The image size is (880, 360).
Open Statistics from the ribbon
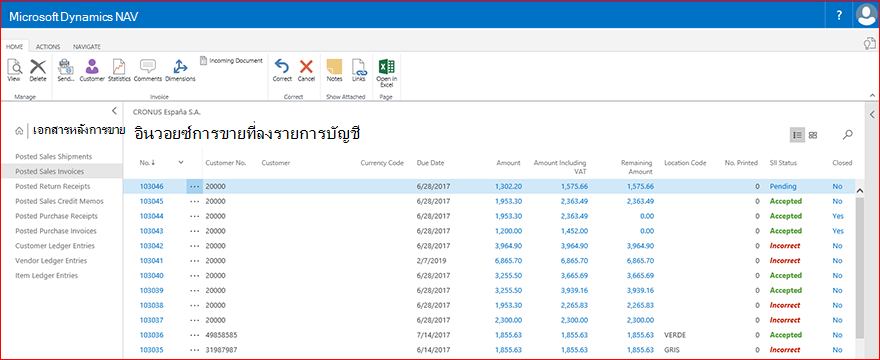pyautogui.click(x=119, y=71)
